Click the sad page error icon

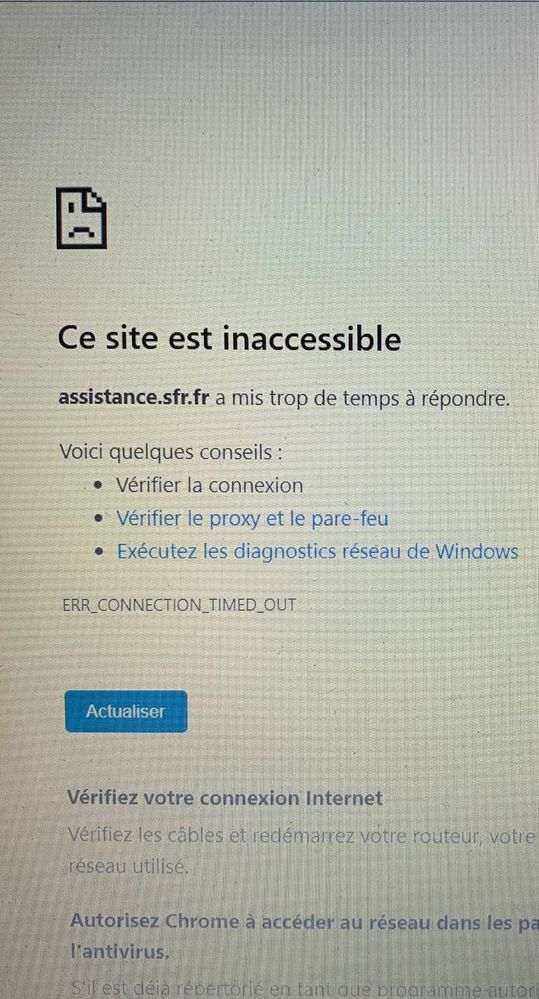point(82,218)
